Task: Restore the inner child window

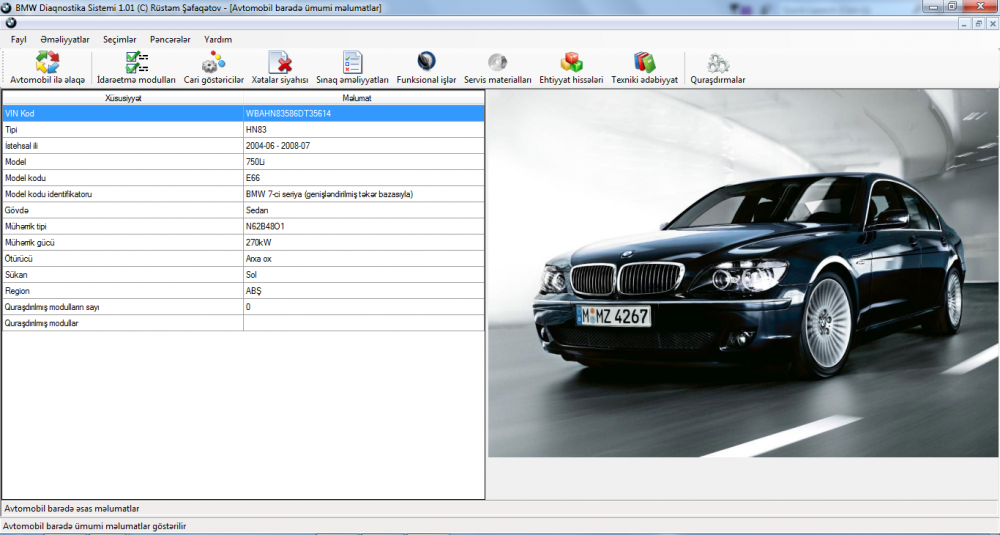Action: click(x=978, y=24)
